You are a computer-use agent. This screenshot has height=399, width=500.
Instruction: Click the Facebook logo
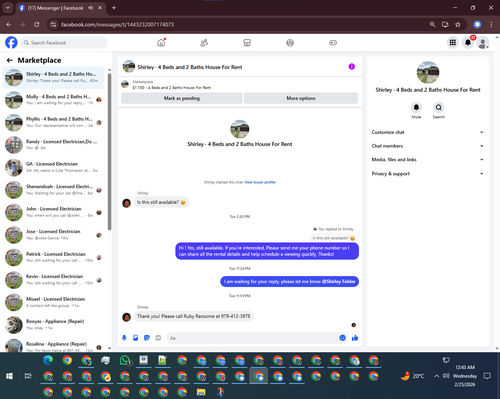(x=11, y=43)
